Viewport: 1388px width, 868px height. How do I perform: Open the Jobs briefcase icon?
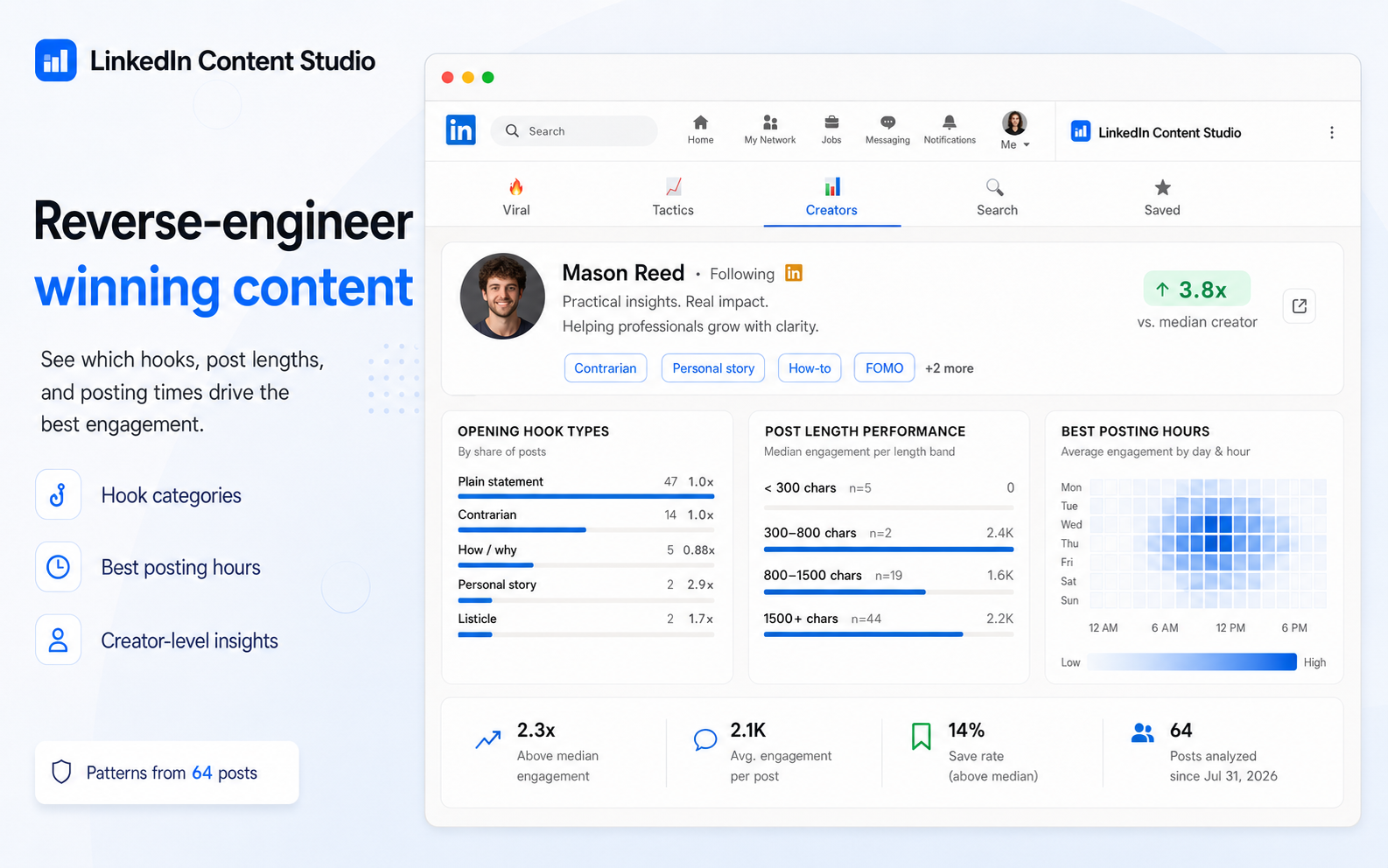pos(831,122)
